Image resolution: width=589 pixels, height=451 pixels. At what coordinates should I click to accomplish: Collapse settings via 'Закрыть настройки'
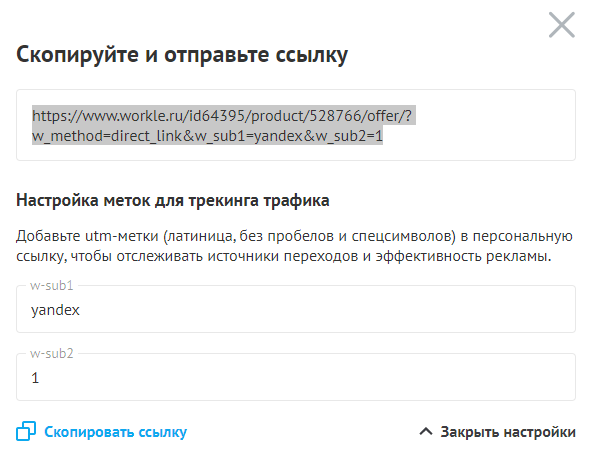(x=508, y=432)
